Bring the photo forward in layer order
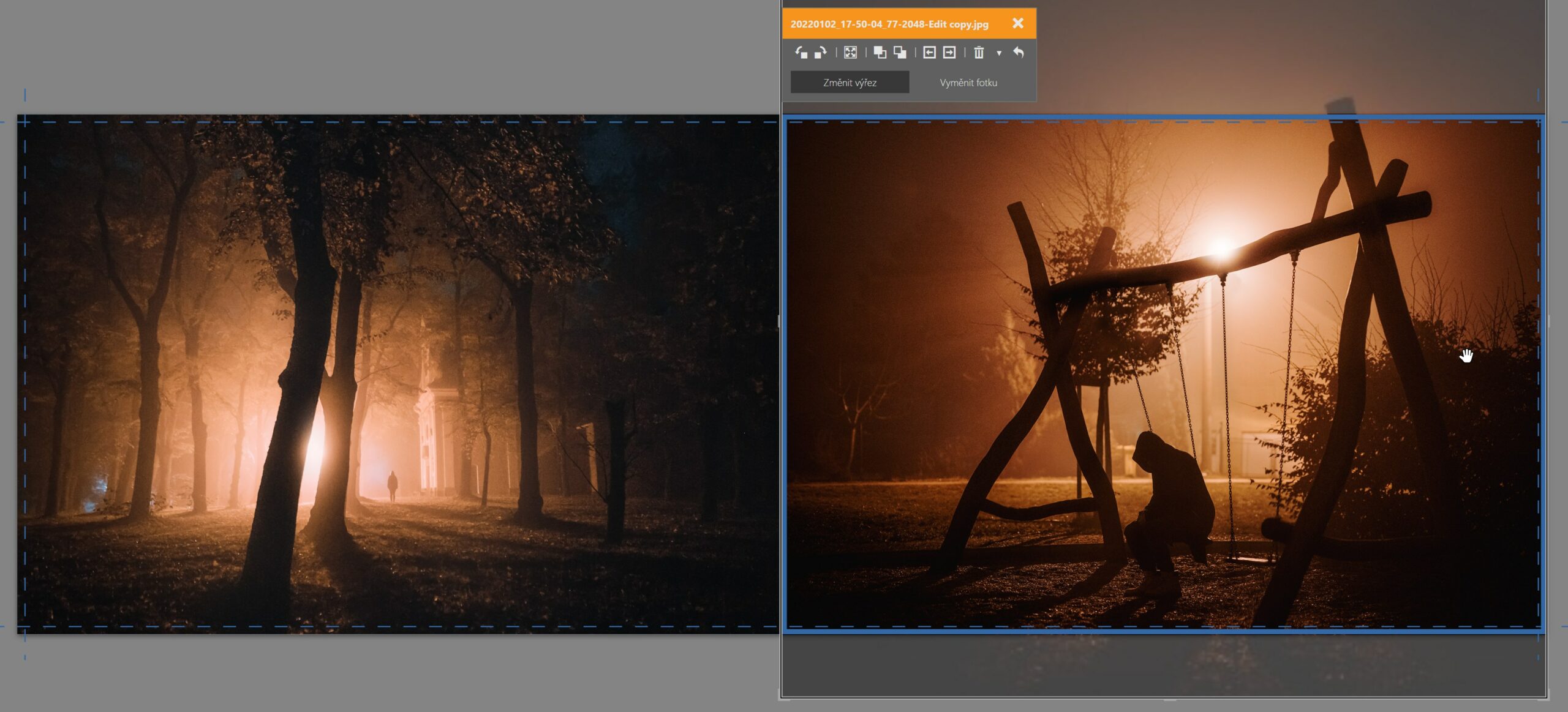Image resolution: width=1568 pixels, height=712 pixels. [880, 53]
